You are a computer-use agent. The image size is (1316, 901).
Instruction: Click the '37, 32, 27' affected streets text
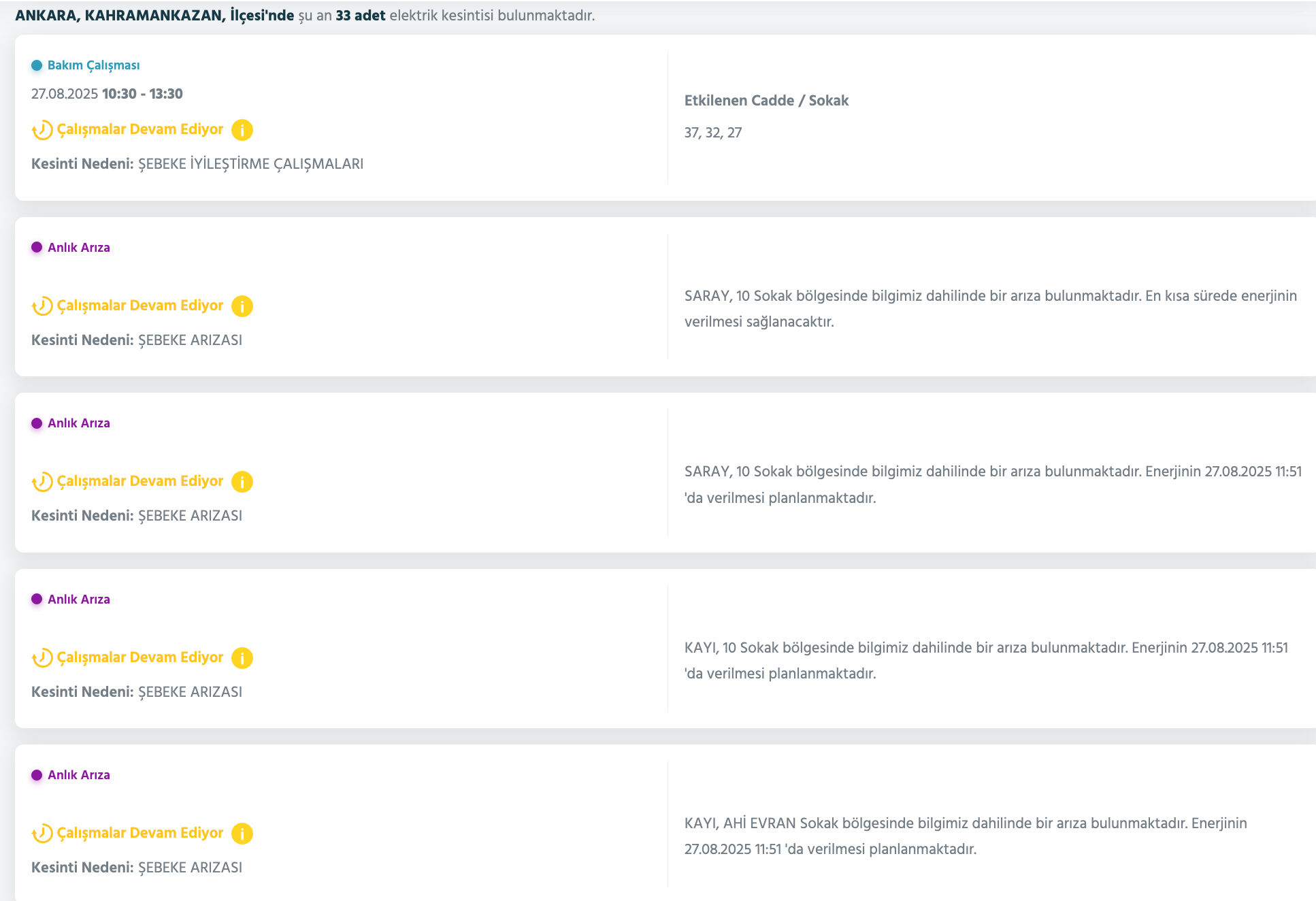[712, 133]
